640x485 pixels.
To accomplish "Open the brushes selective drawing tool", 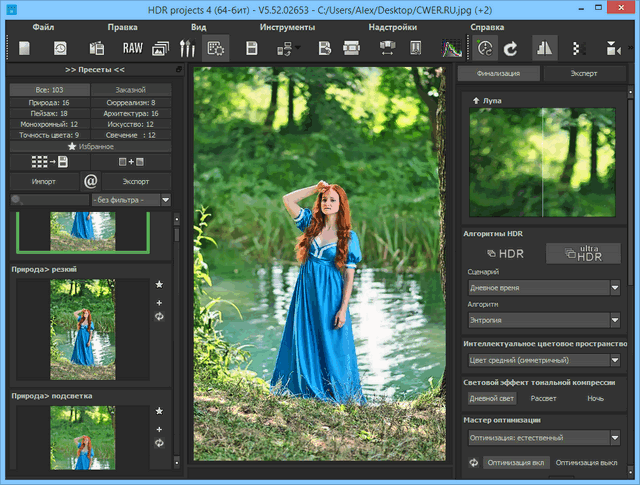I will (x=187, y=49).
